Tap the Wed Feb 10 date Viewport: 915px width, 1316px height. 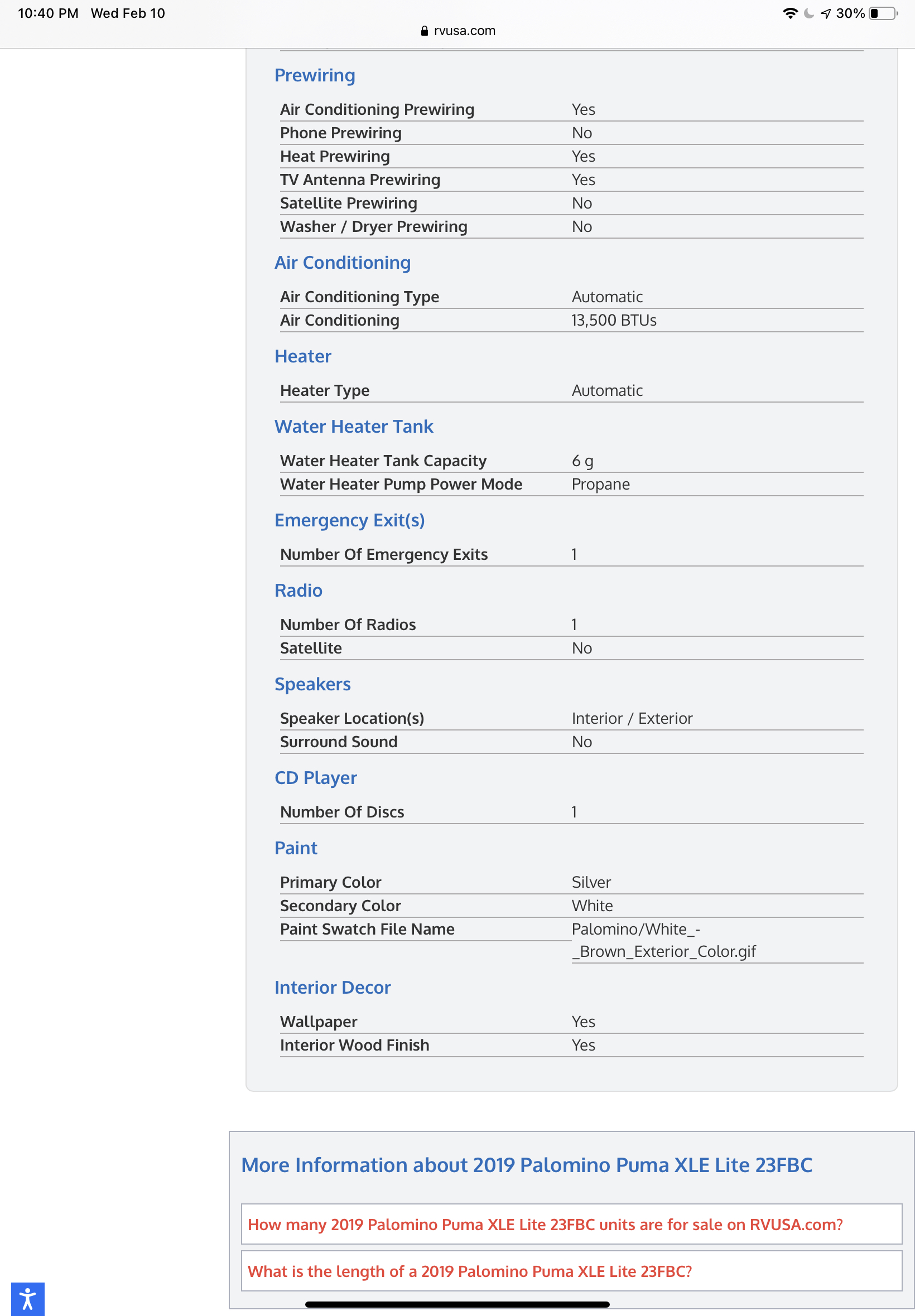127,13
